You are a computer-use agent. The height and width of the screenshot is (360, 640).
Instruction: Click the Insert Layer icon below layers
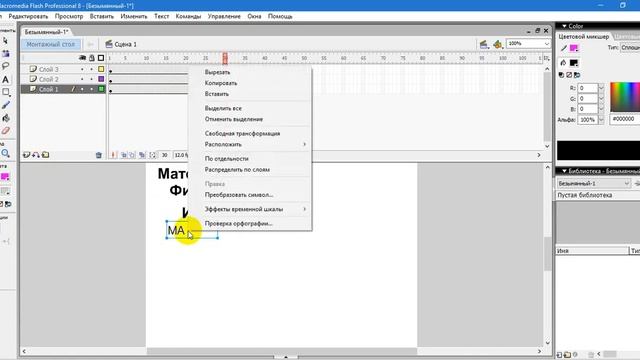coord(27,155)
